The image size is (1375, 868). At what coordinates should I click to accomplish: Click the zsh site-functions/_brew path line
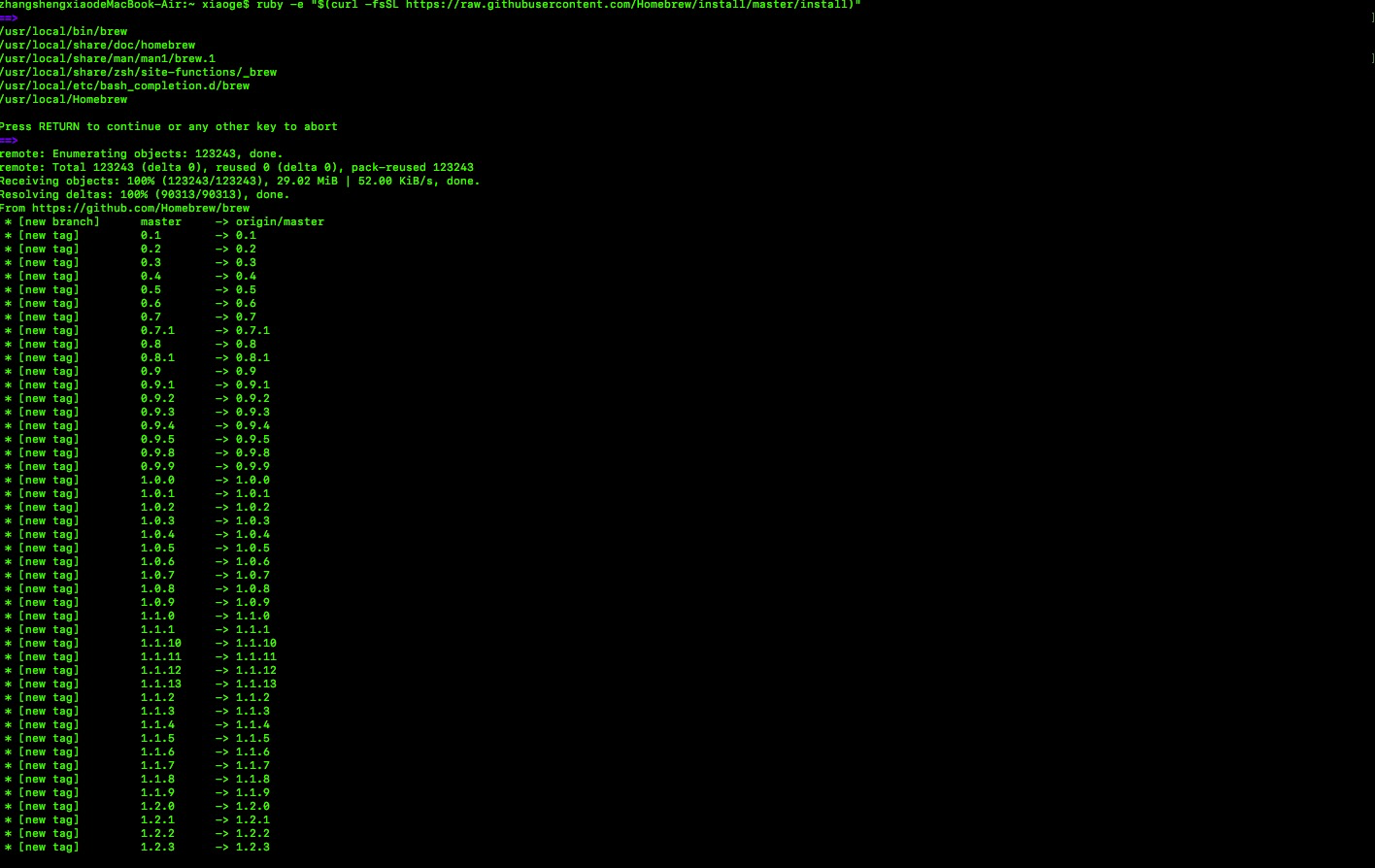[x=138, y=72]
